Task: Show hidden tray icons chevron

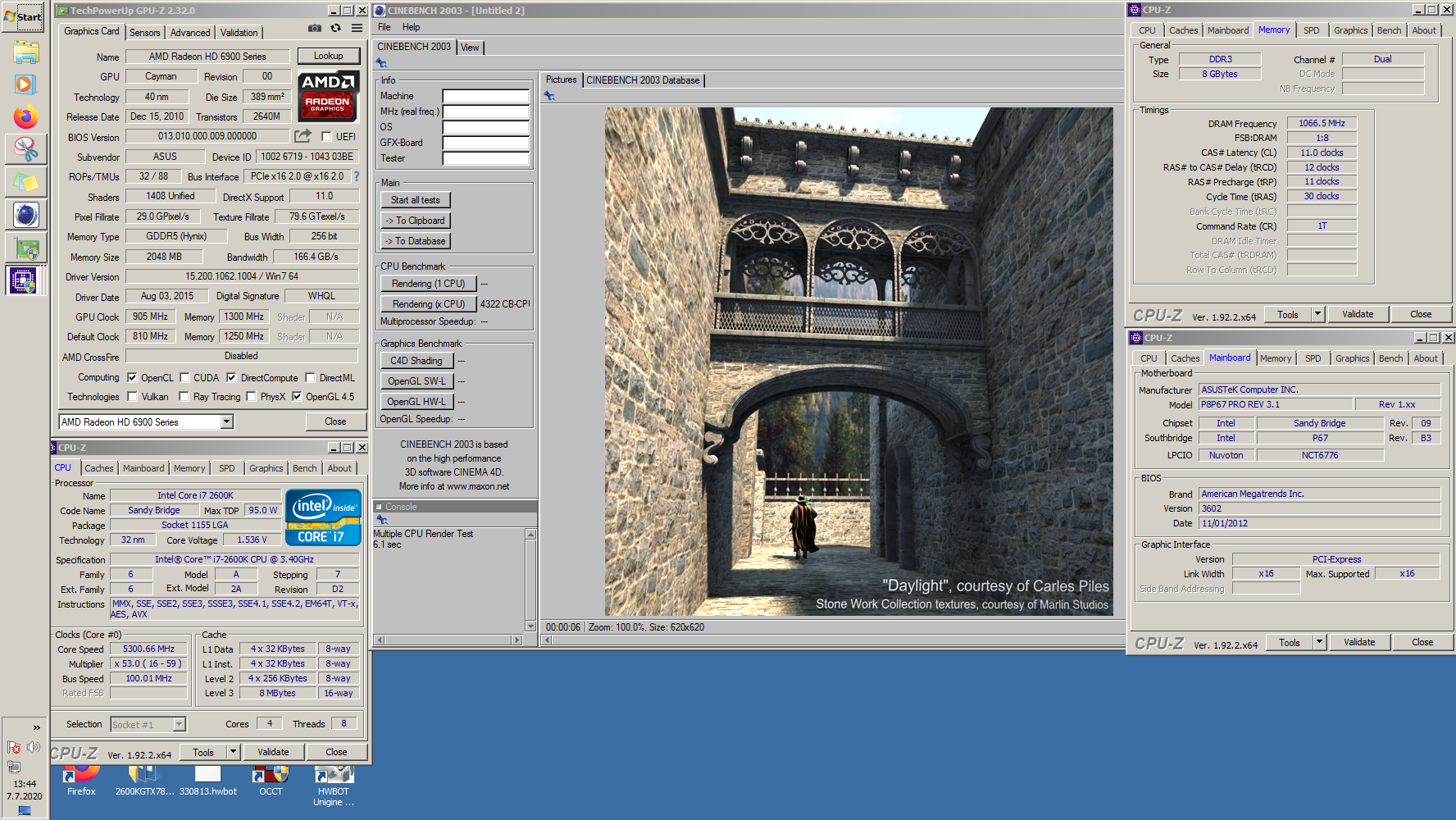Action: (36, 727)
